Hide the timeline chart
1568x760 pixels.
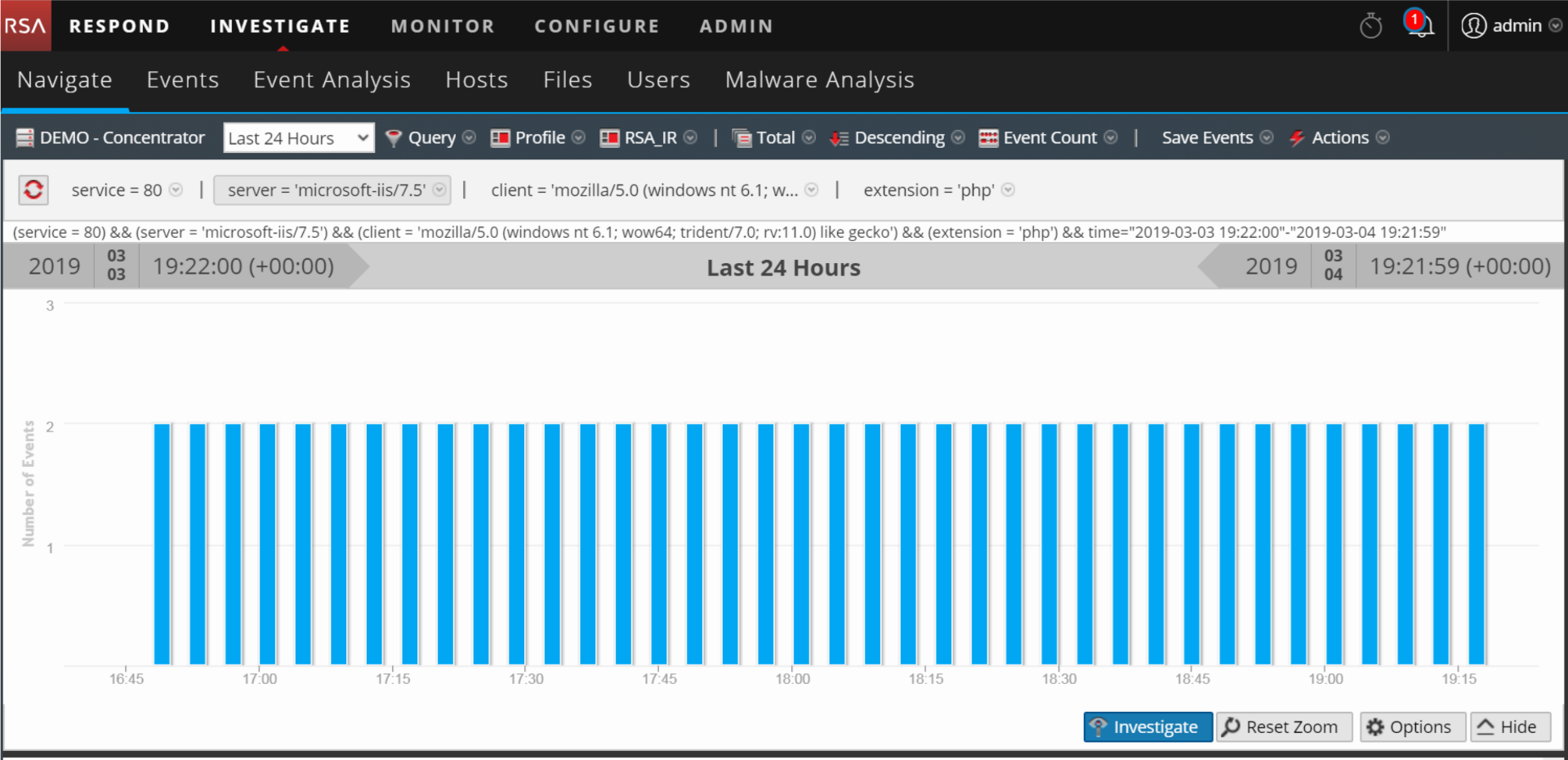point(1509,726)
